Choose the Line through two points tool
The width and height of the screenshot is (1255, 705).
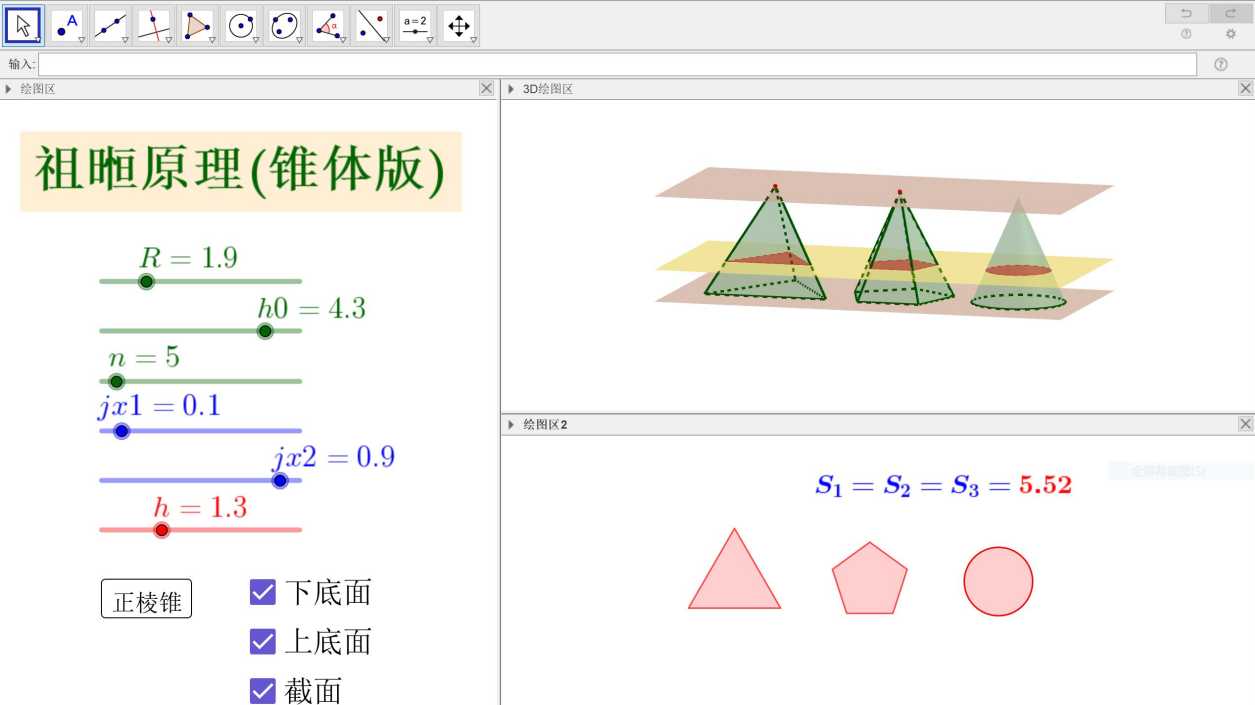coord(110,26)
